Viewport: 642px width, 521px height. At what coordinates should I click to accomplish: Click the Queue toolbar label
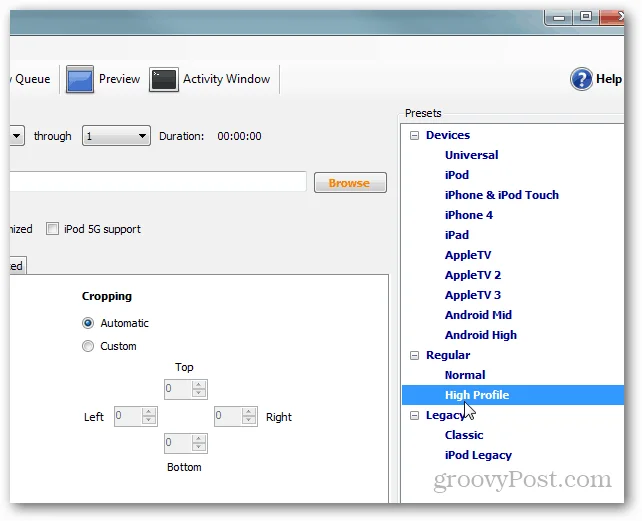[x=32, y=79]
